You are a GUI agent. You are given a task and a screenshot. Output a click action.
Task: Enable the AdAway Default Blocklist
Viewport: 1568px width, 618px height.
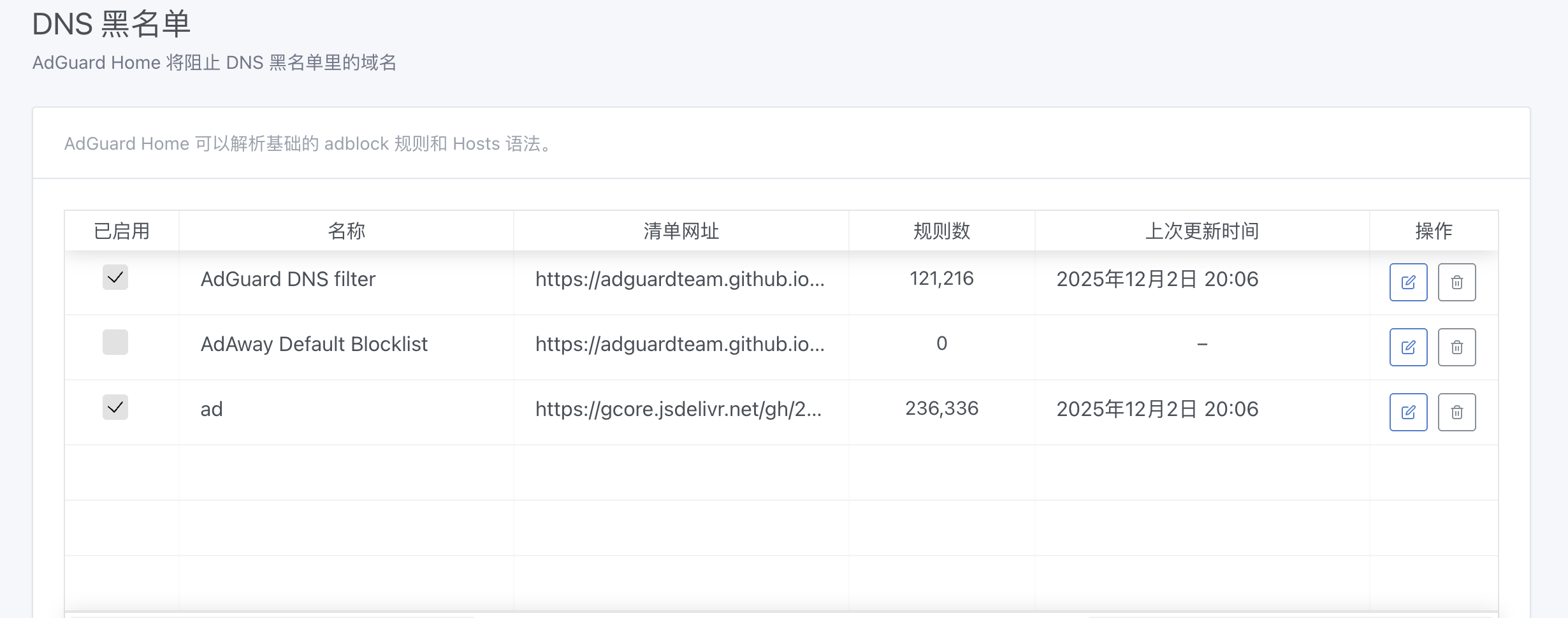pos(115,342)
